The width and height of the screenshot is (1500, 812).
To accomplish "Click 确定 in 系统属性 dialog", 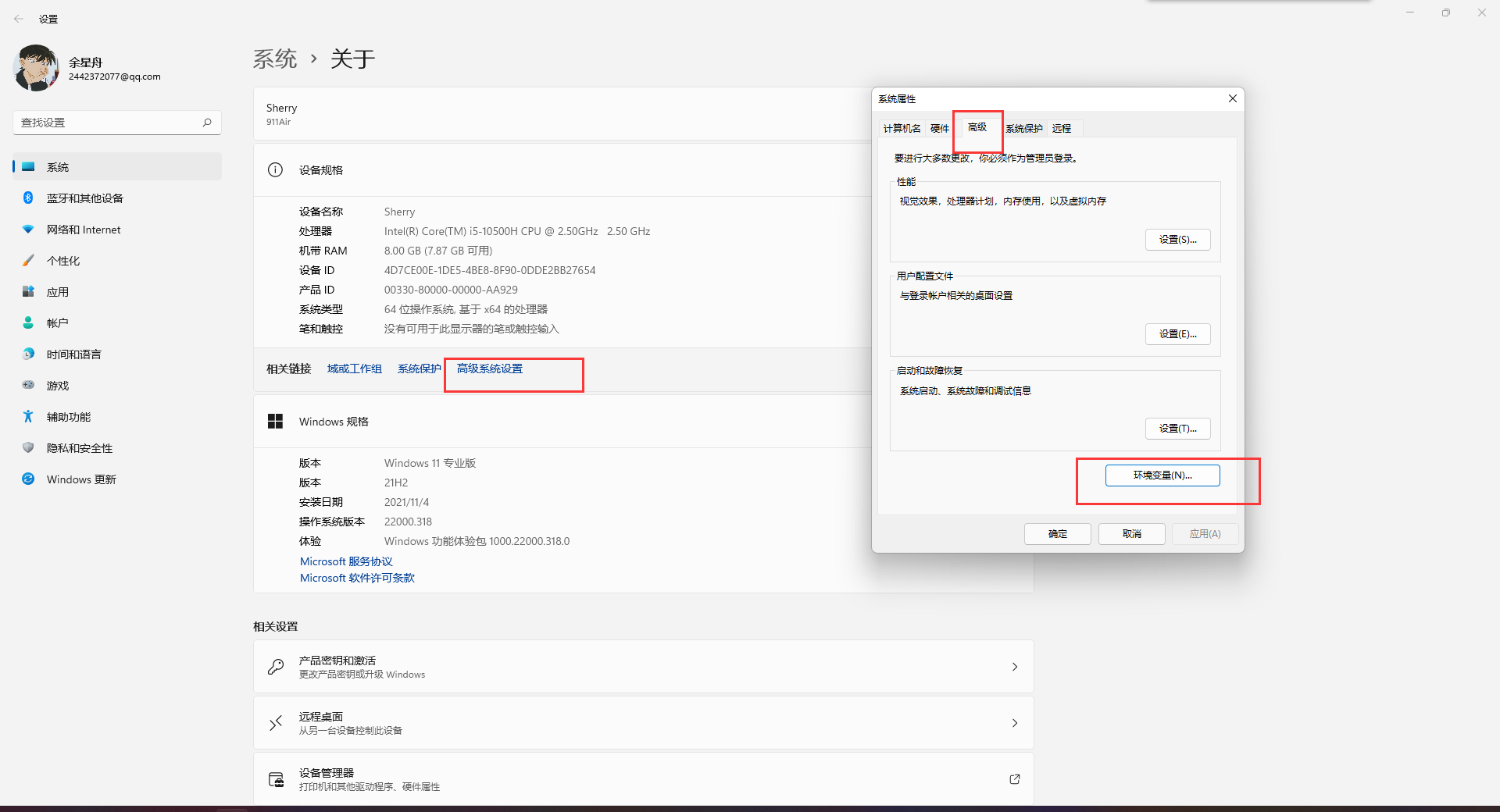I will coord(1058,534).
